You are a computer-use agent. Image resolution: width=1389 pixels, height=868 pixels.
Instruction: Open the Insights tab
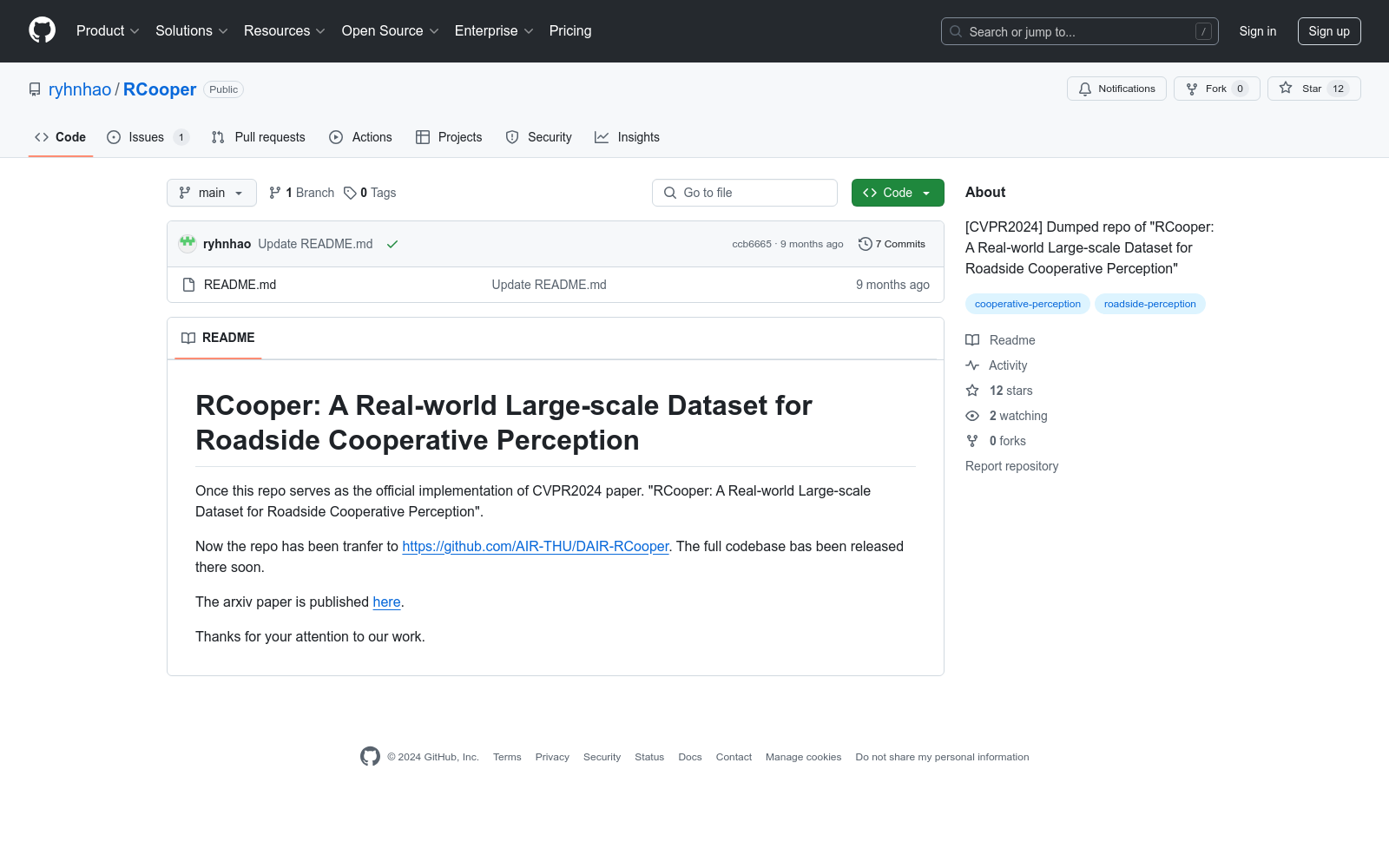(627, 137)
